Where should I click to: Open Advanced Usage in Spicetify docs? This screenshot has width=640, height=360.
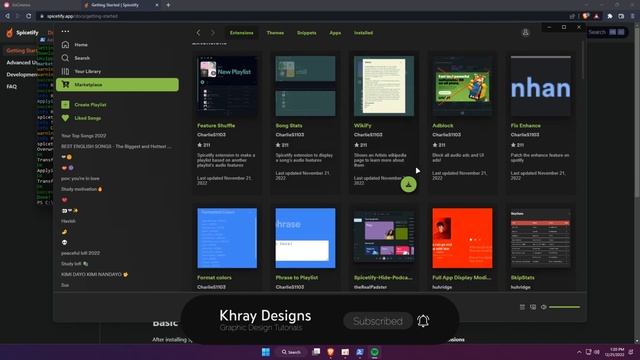pos(21,62)
